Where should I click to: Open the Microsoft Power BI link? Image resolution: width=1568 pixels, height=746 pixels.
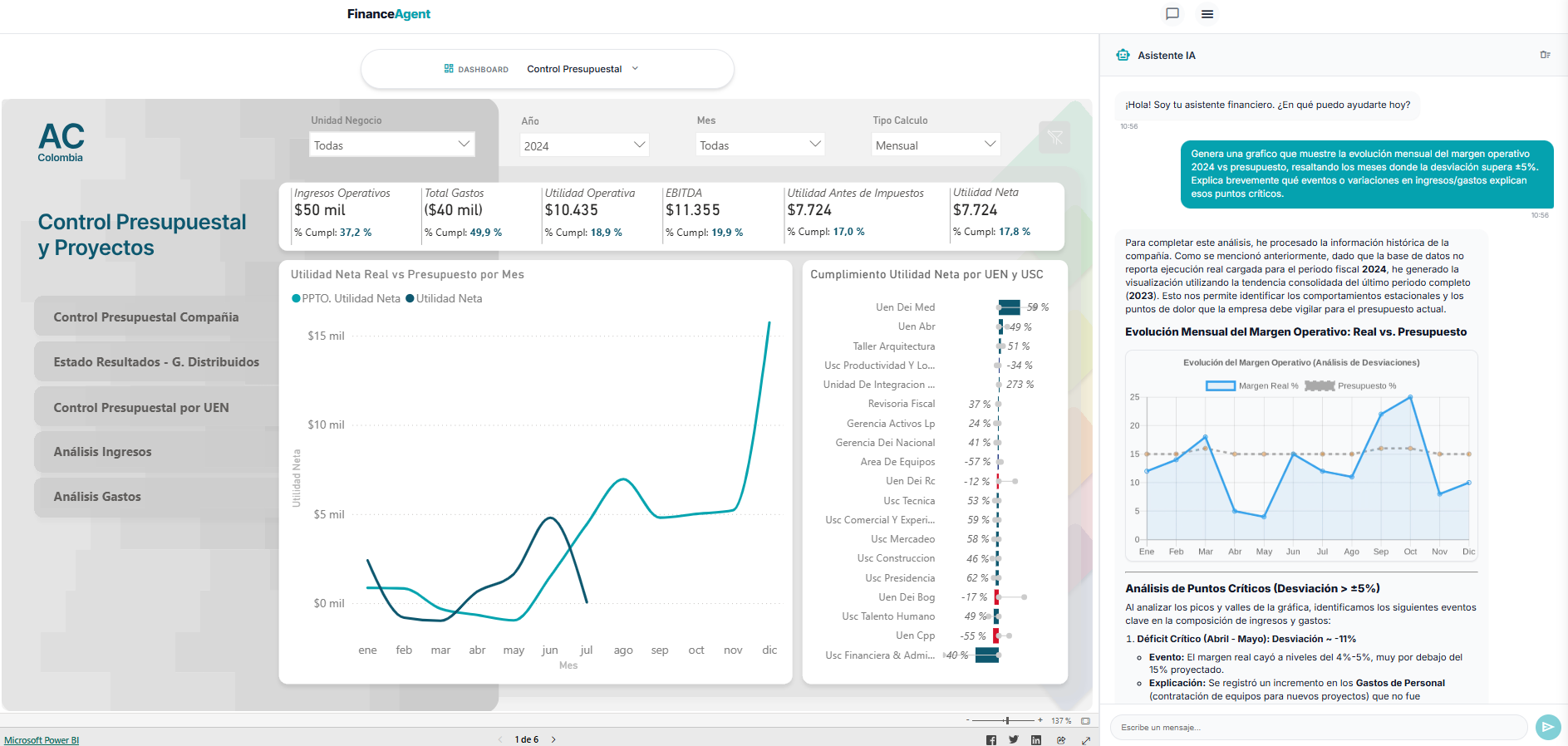tap(42, 740)
